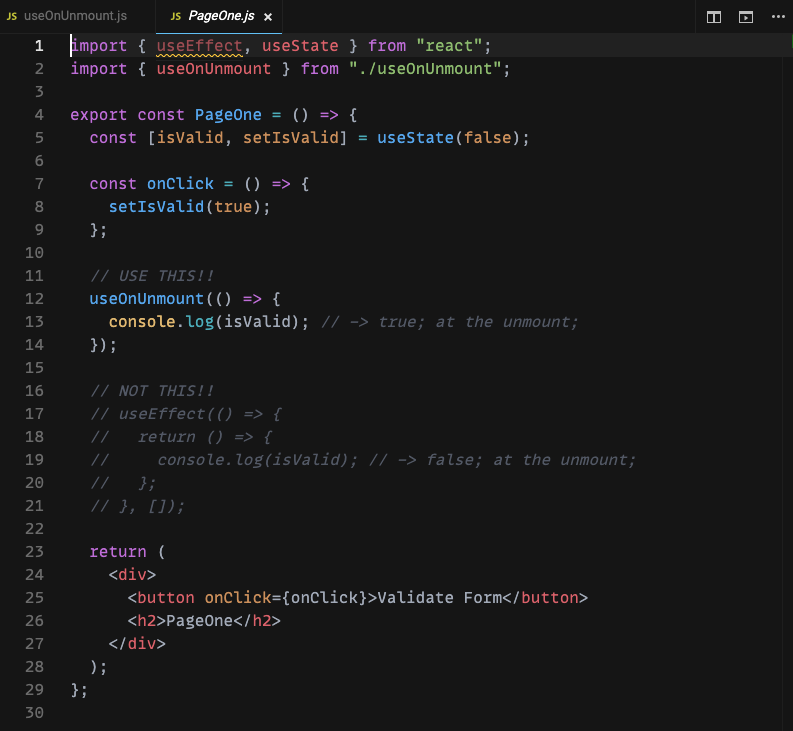Switch to the useOnUnmount.js tab
This screenshot has width=793, height=731.
(x=74, y=17)
